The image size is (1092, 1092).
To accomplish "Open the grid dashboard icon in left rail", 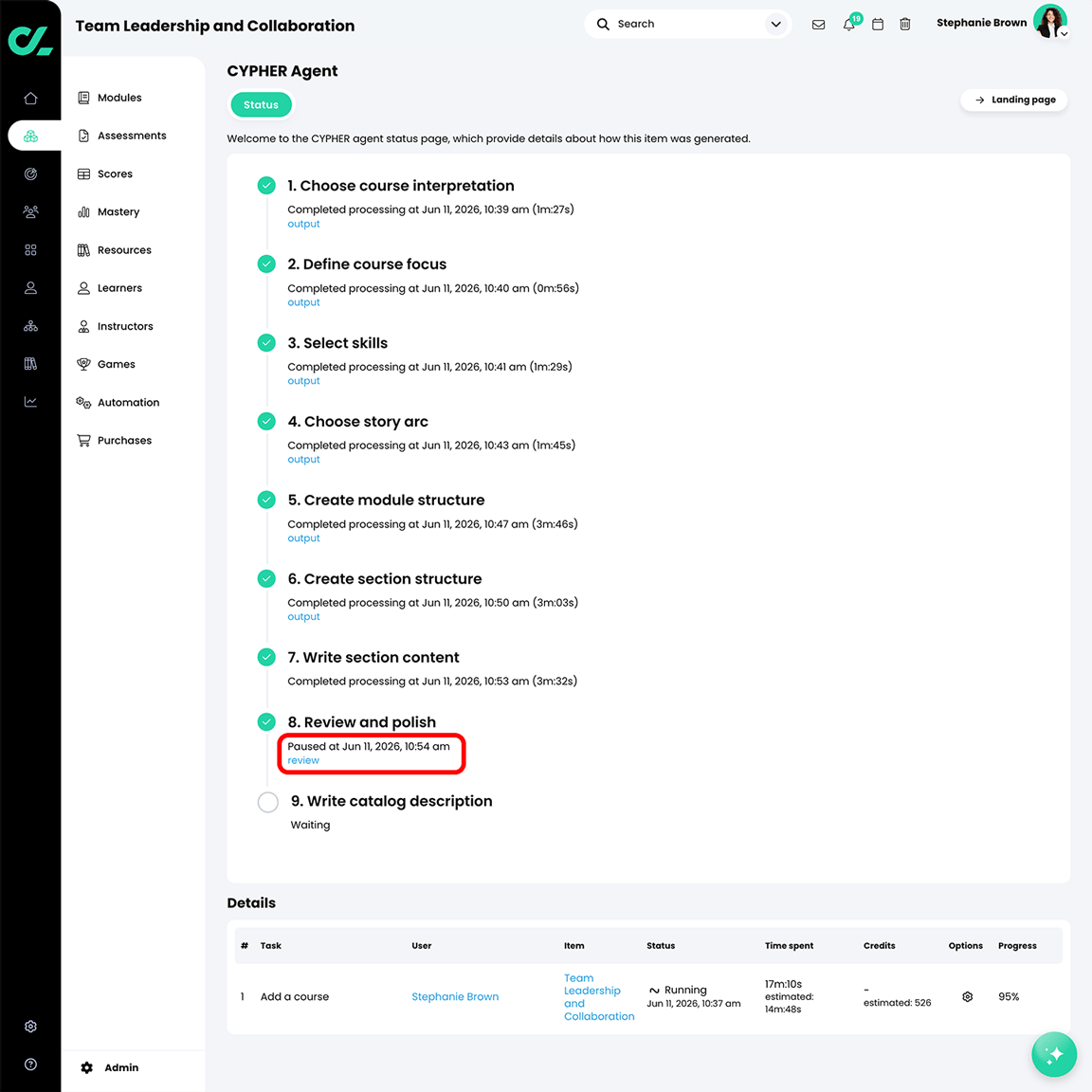I will tap(30, 250).
